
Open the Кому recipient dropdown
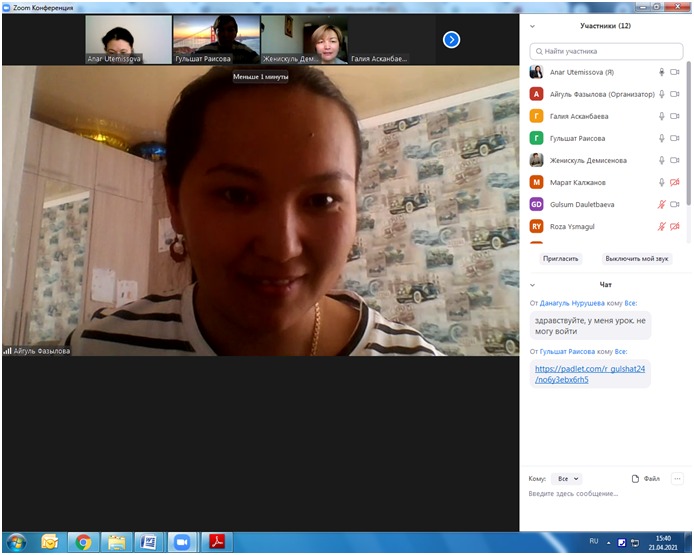(x=567, y=479)
